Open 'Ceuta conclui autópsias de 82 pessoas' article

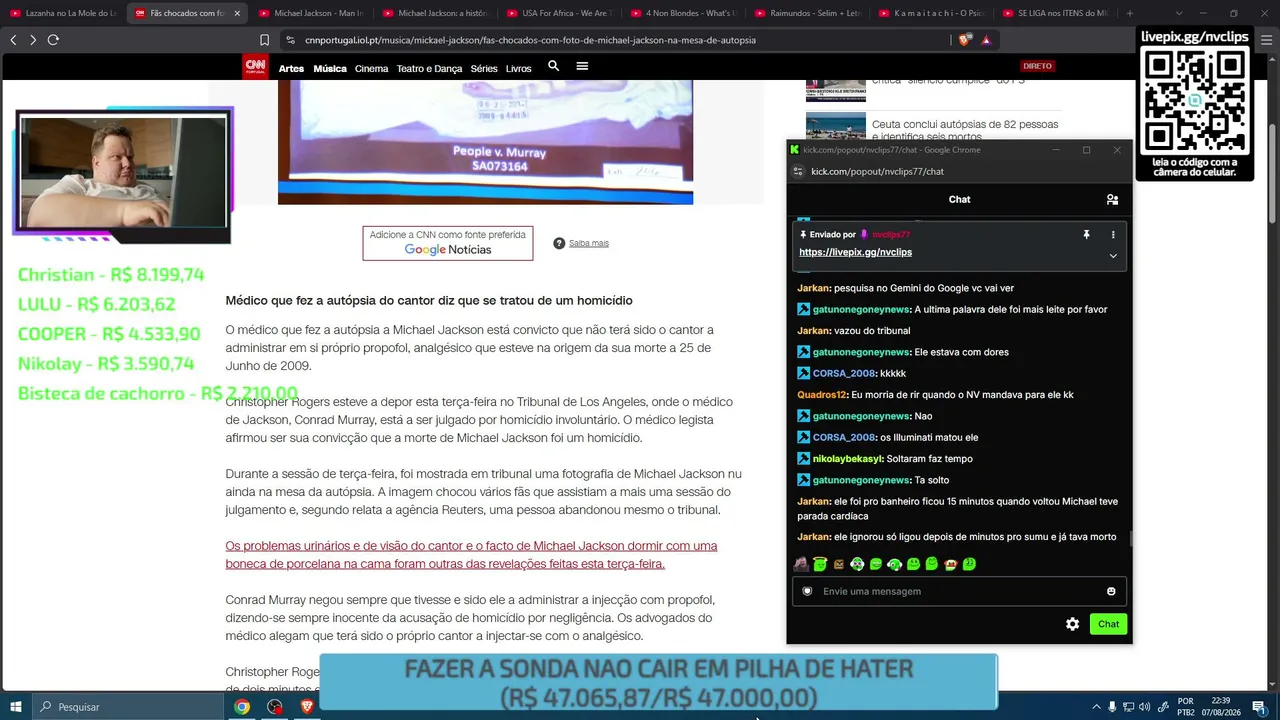[965, 131]
